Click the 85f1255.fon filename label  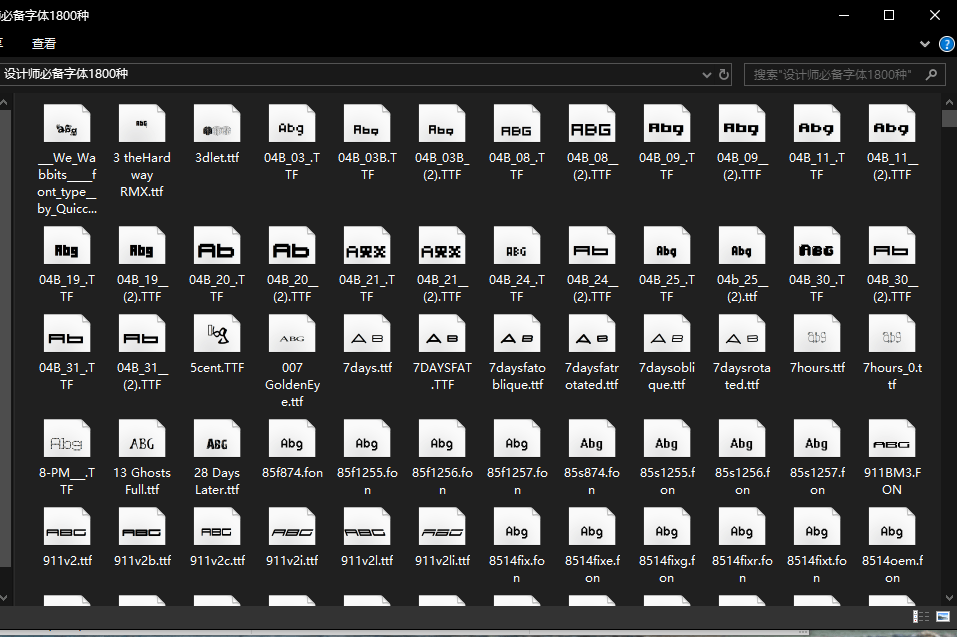click(367, 481)
